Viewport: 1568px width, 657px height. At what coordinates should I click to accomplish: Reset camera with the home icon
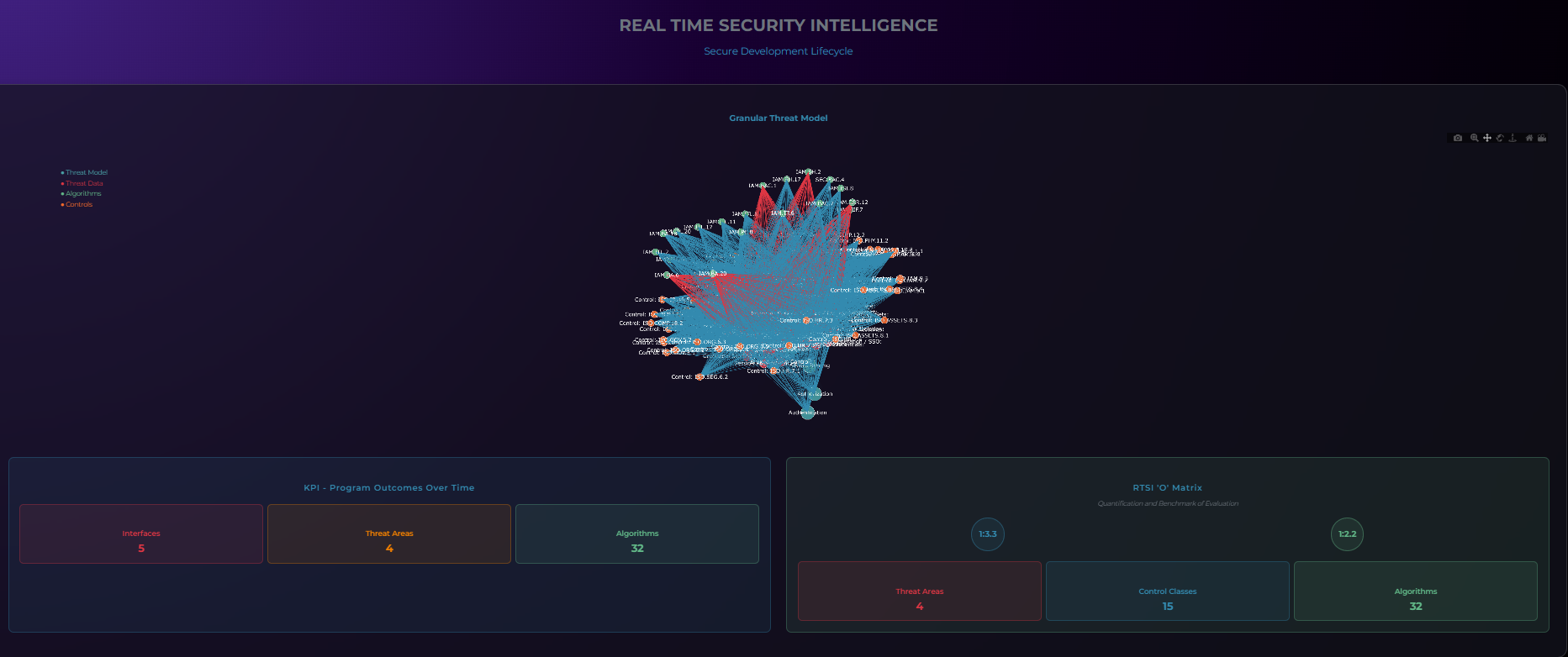pyautogui.click(x=1529, y=138)
